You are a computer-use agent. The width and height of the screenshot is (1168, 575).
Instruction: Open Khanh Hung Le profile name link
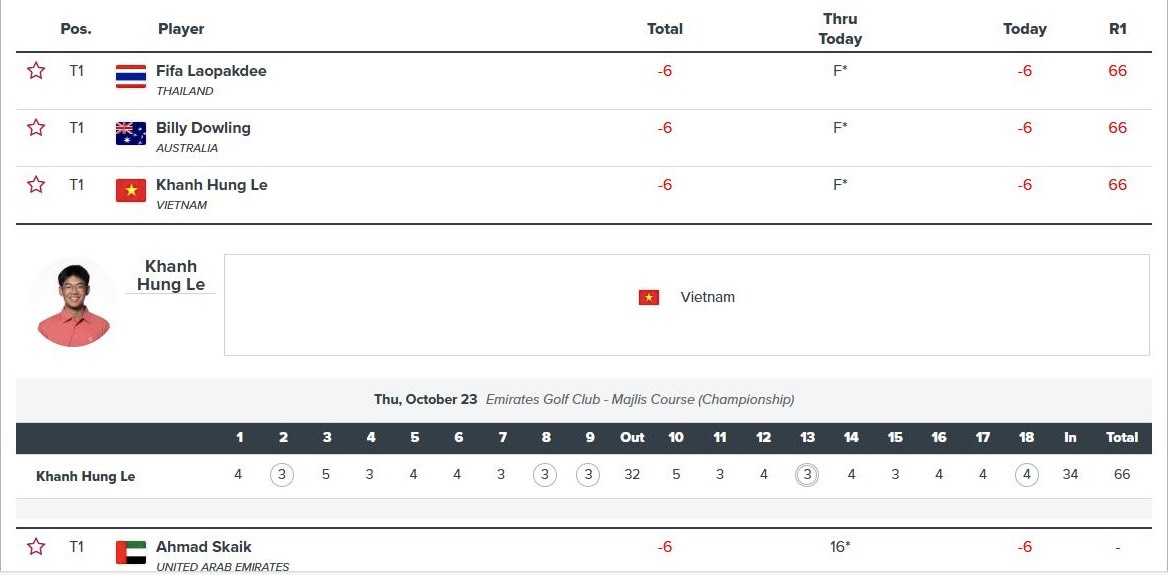(x=171, y=276)
